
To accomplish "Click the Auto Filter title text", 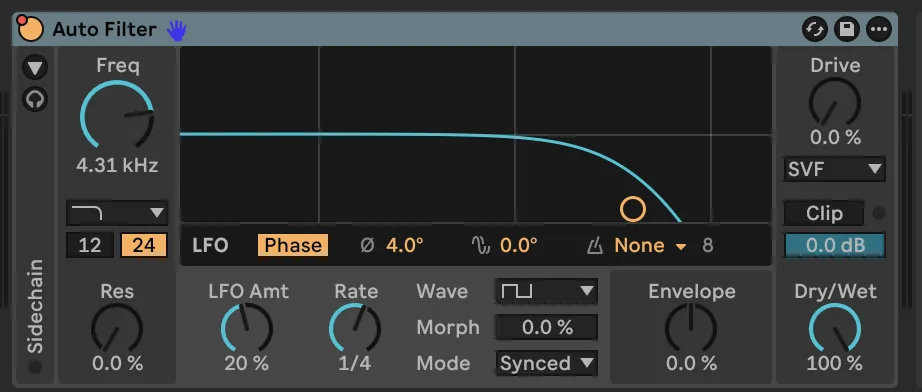I will point(104,29).
